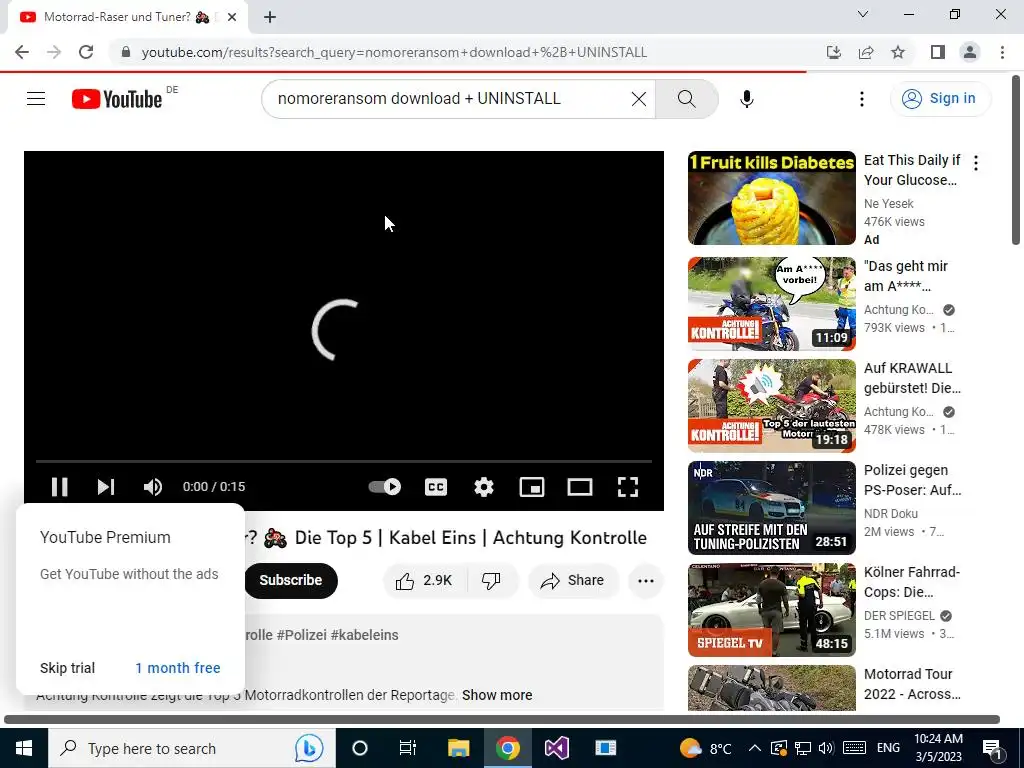The width and height of the screenshot is (1024, 768).
Task: Search with your voice microphone
Action: (746, 99)
